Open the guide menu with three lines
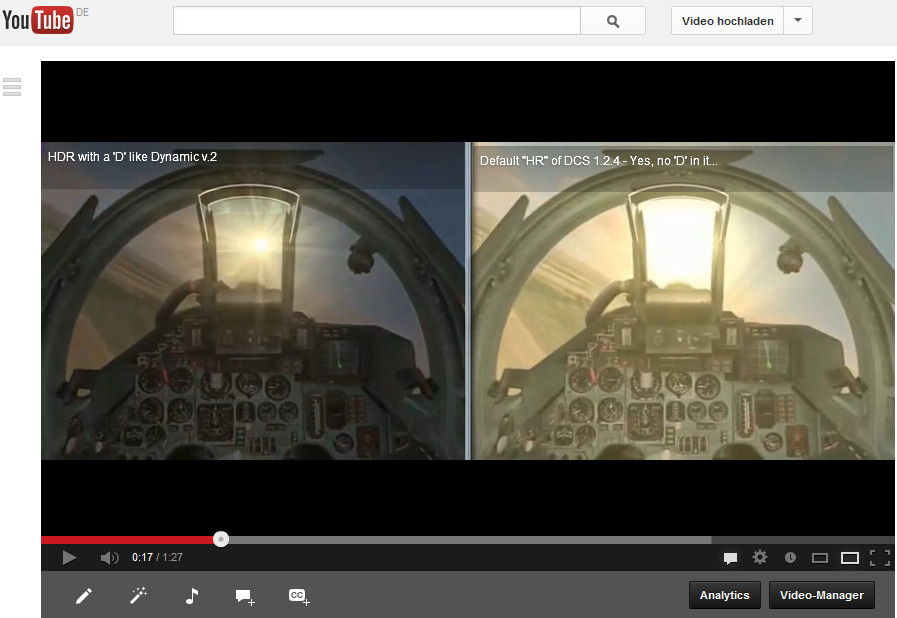 tap(12, 87)
